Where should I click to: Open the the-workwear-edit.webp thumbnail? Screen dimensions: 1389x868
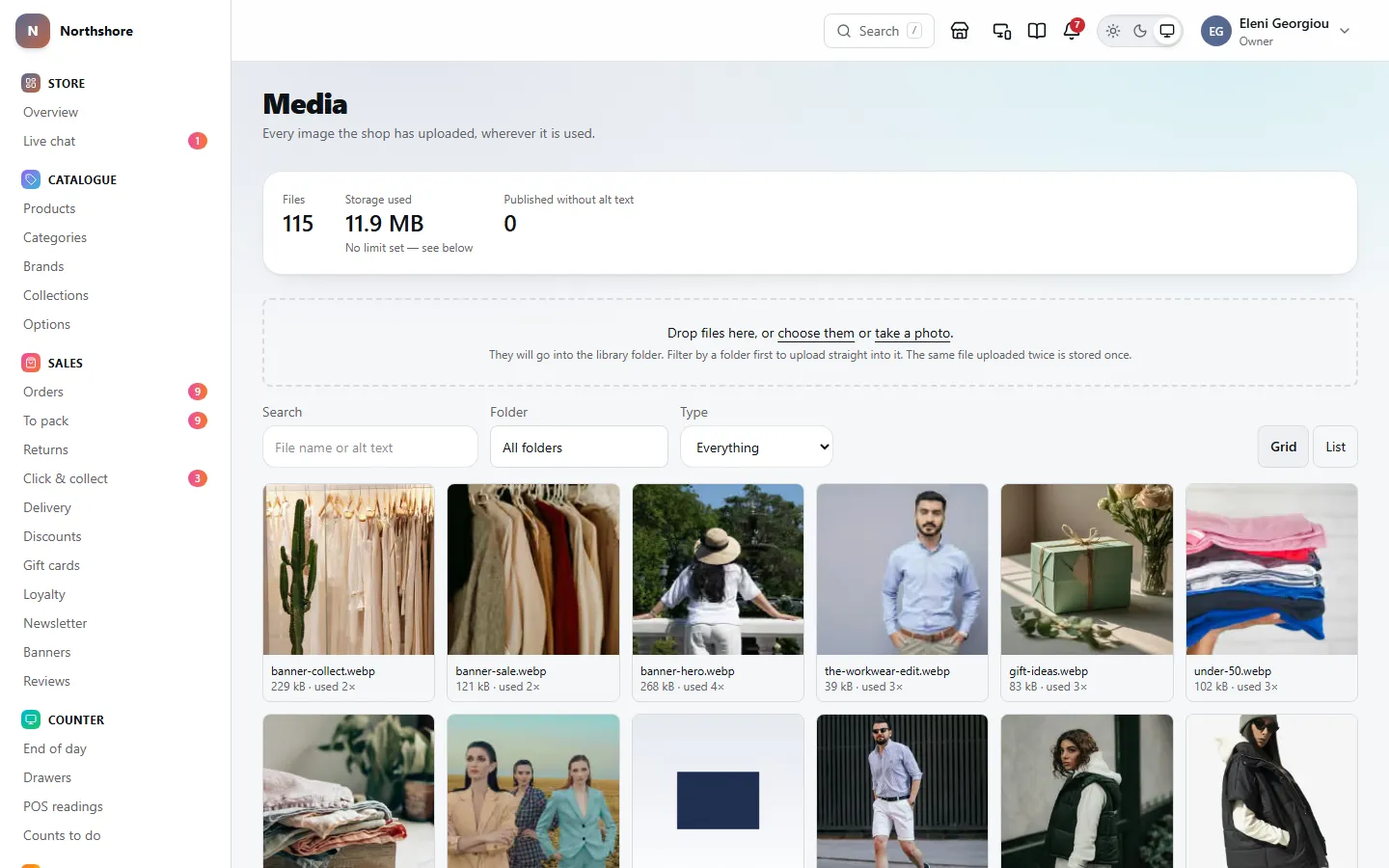(x=902, y=570)
